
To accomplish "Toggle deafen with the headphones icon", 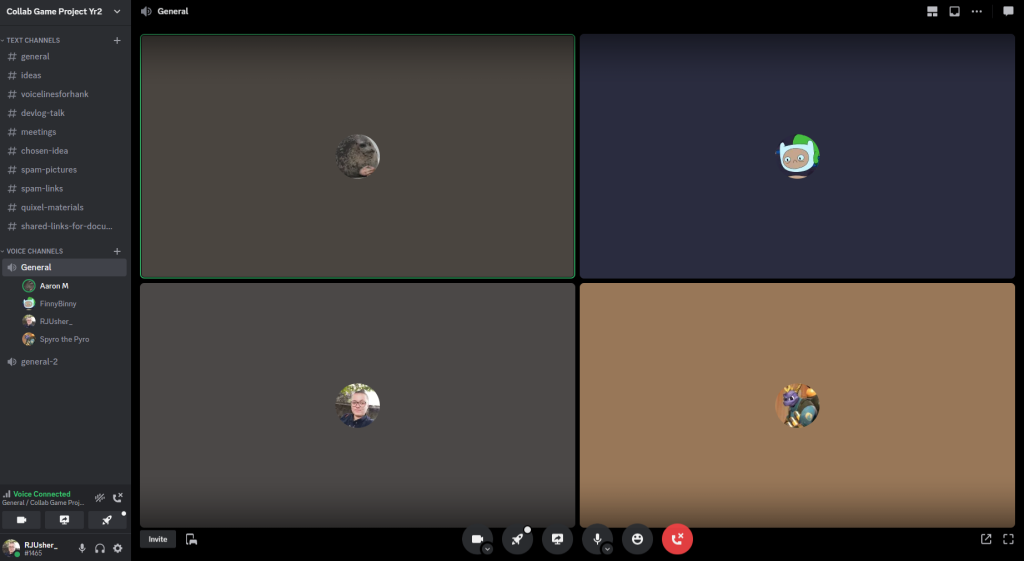I will click(x=99, y=548).
